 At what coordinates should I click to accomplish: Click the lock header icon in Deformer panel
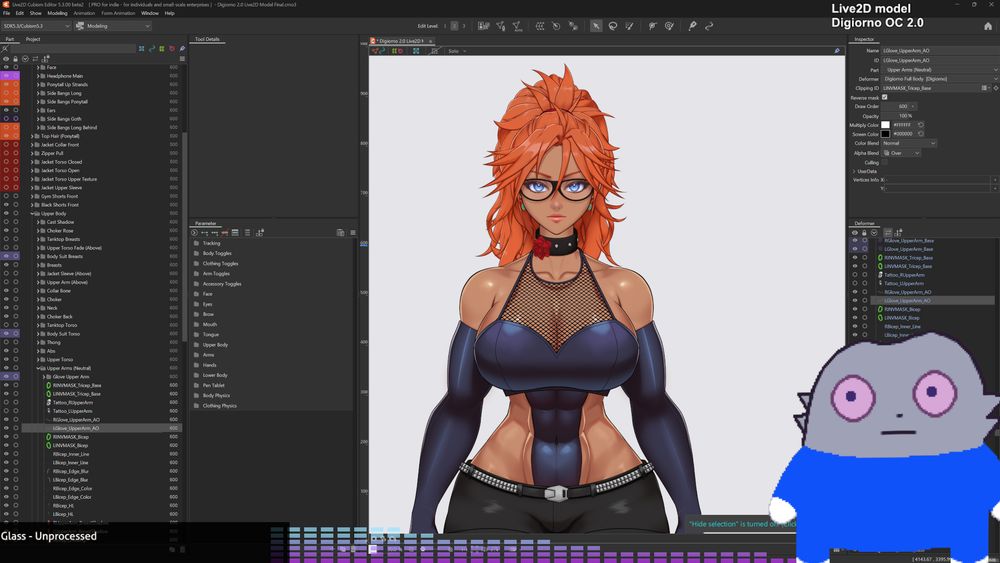864,233
